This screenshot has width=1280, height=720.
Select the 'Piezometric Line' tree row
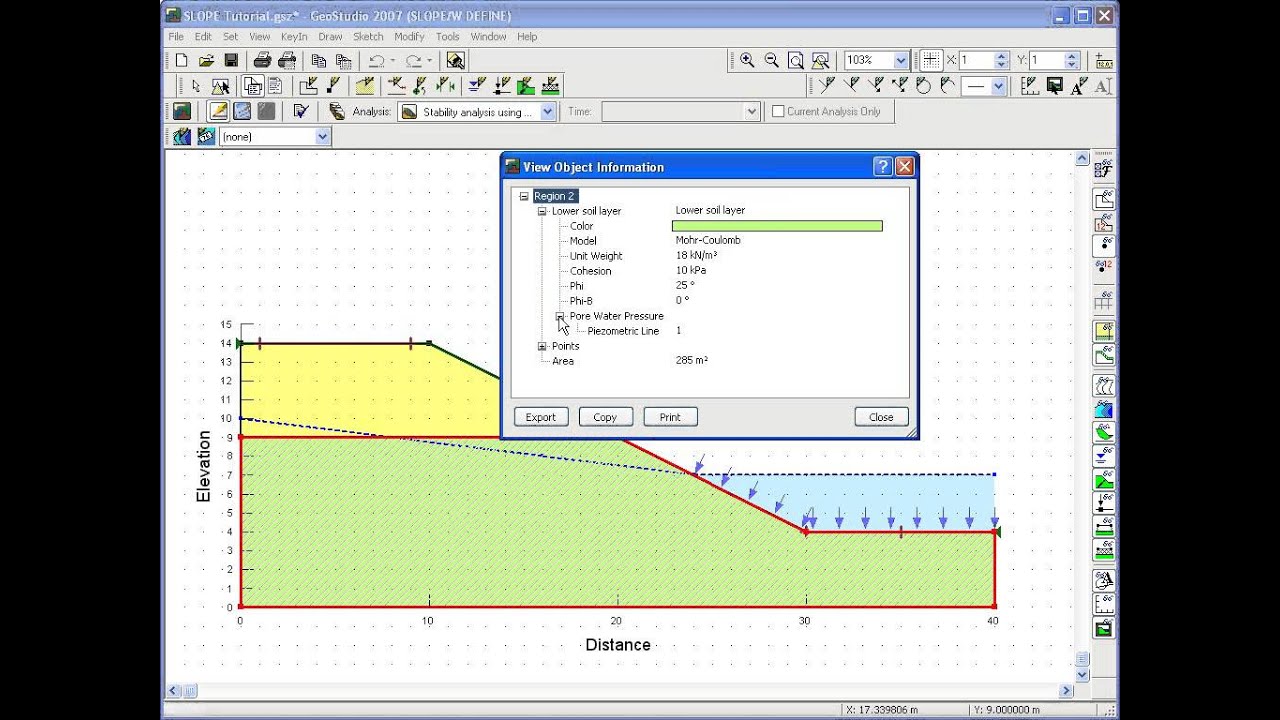pos(623,331)
